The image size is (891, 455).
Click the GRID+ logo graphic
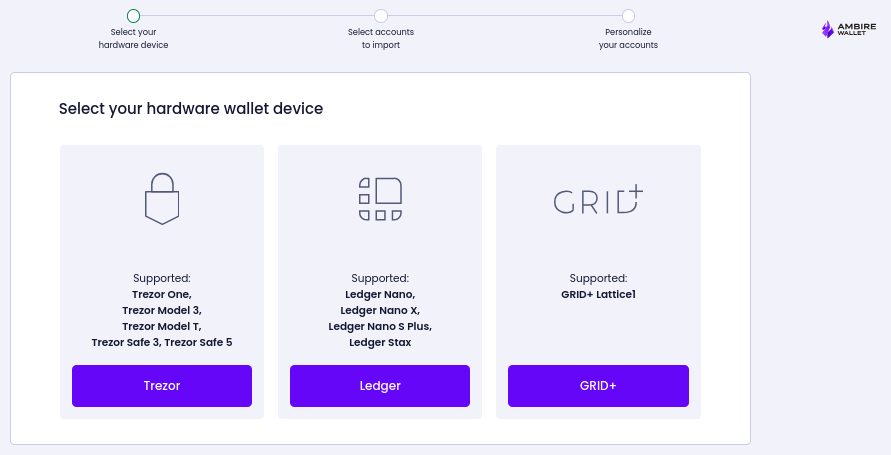(598, 199)
